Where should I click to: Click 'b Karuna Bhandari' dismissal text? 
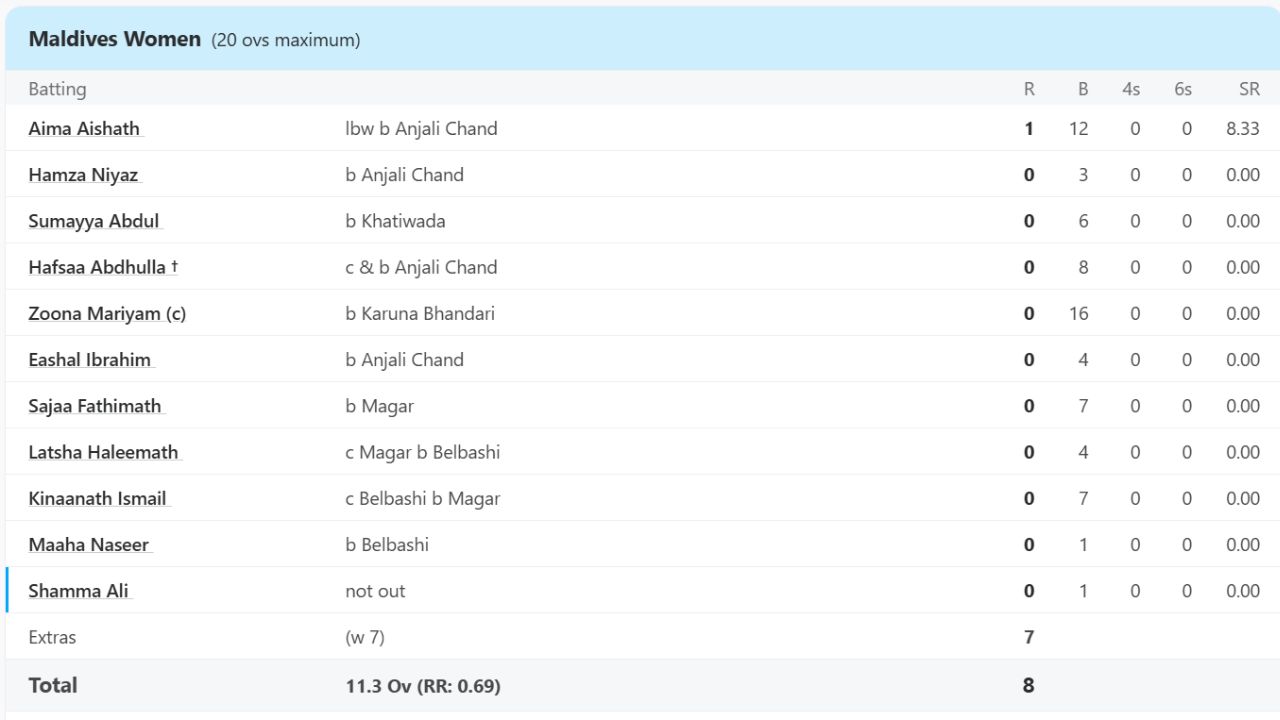(420, 314)
